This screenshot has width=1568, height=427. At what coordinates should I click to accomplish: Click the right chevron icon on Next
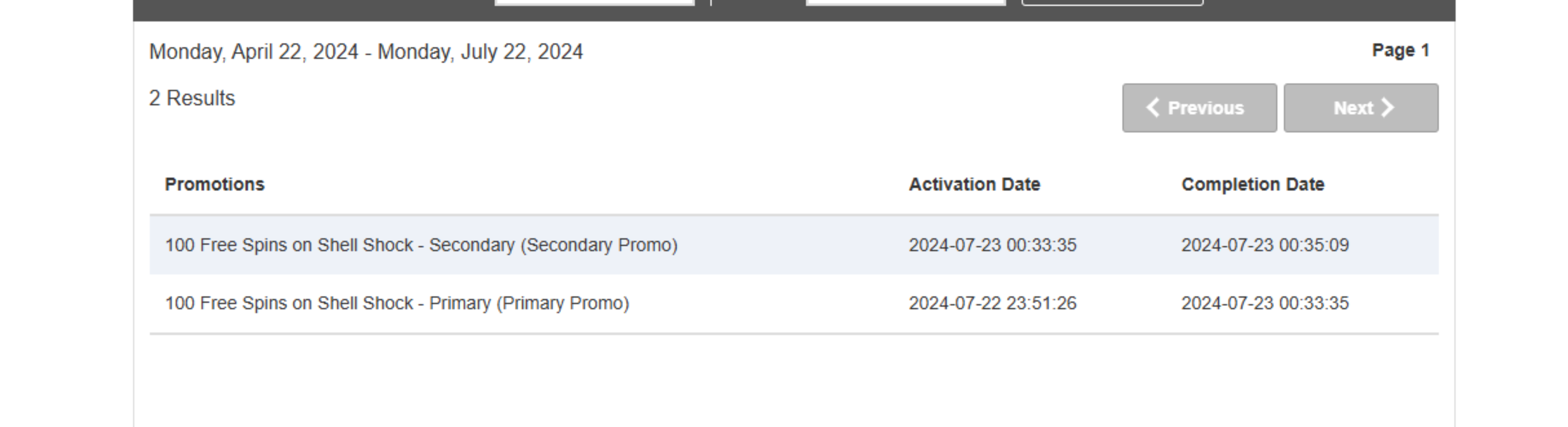1387,108
